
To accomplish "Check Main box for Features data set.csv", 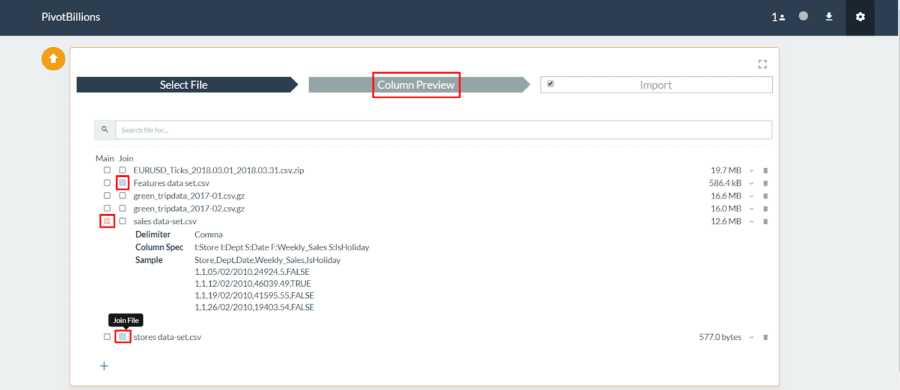I will [x=107, y=183].
